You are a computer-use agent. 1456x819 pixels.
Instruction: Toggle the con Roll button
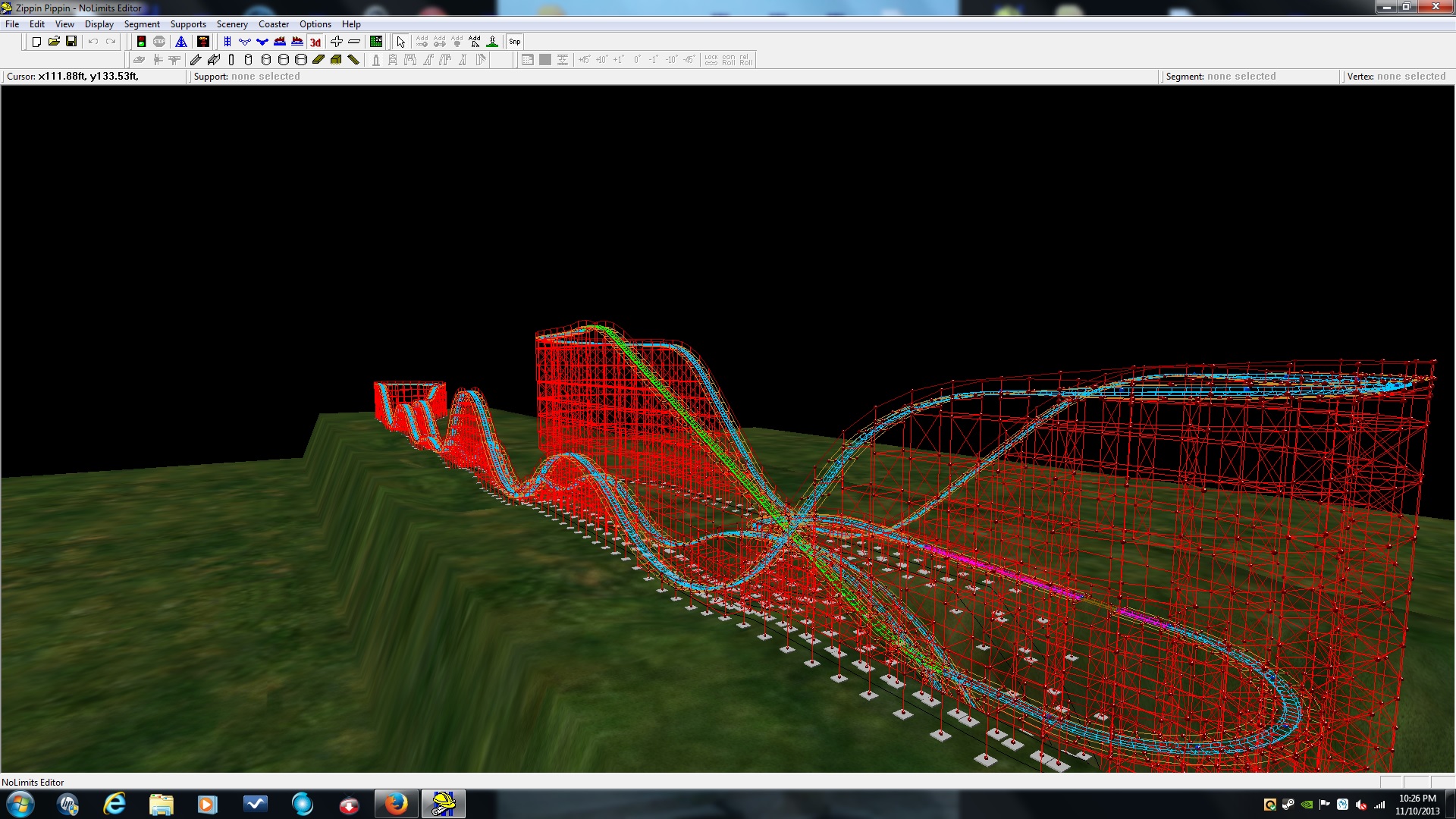click(x=728, y=59)
